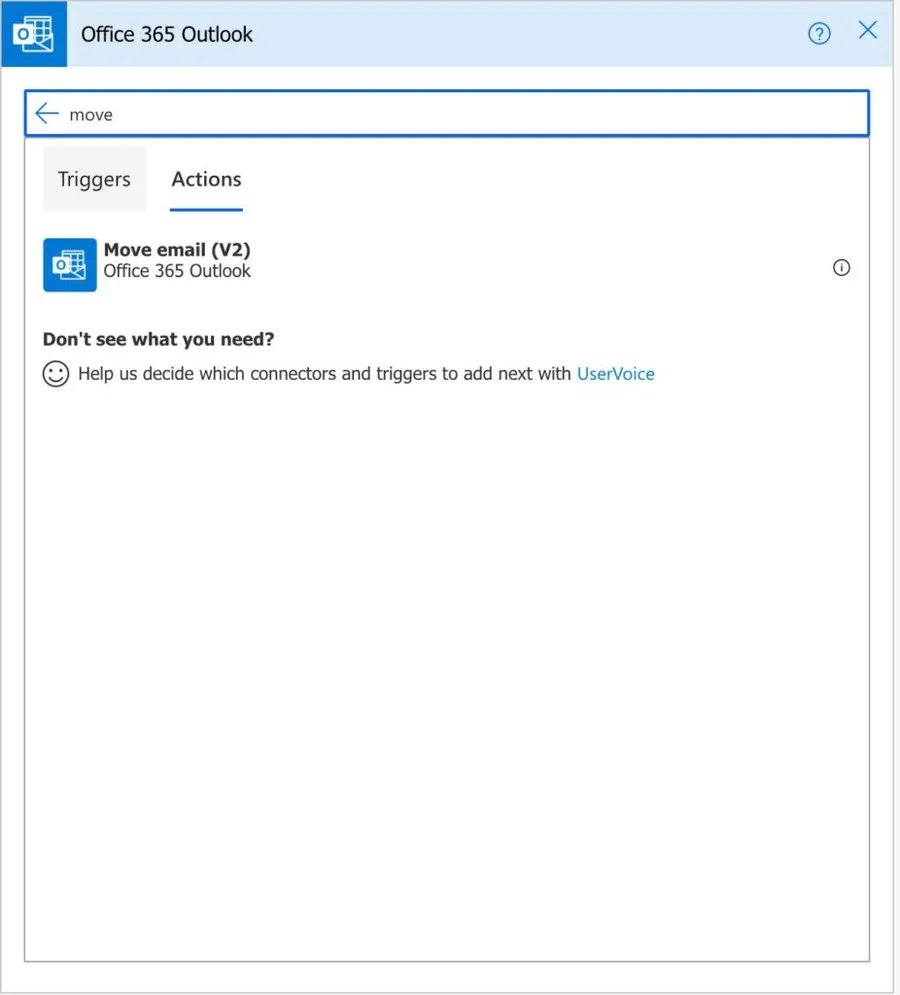
Task: Choose the Move email (V2) action title
Action: [x=176, y=250]
